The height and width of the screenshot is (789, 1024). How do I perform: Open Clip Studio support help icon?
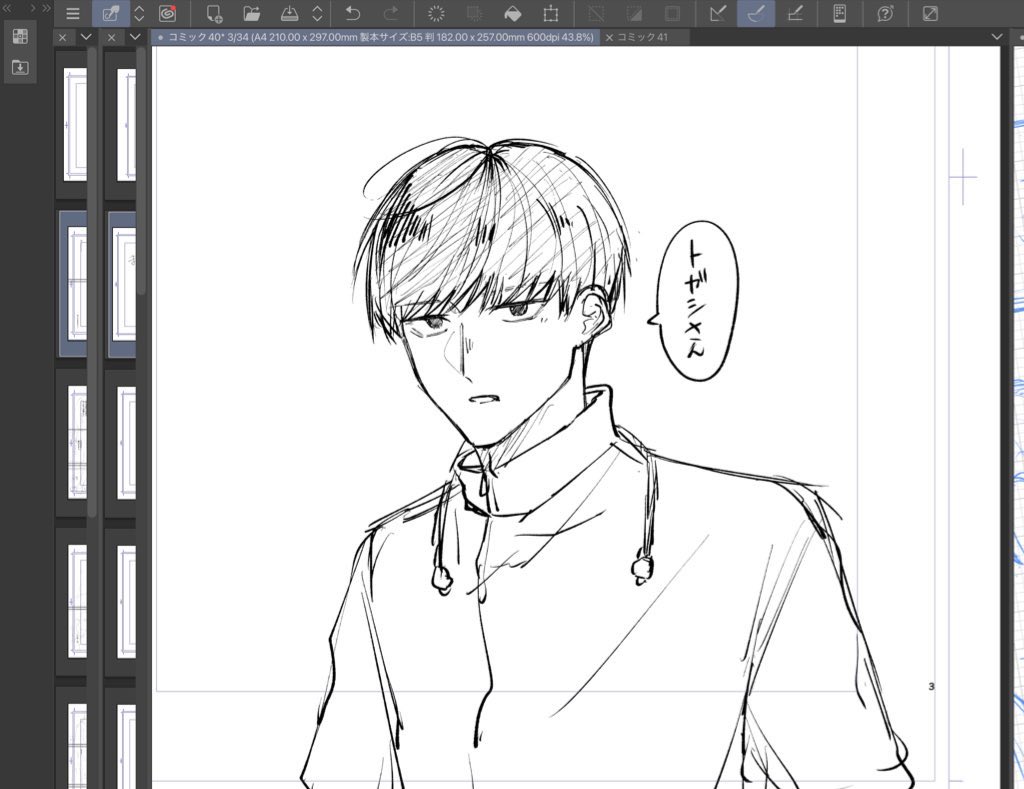tap(885, 14)
